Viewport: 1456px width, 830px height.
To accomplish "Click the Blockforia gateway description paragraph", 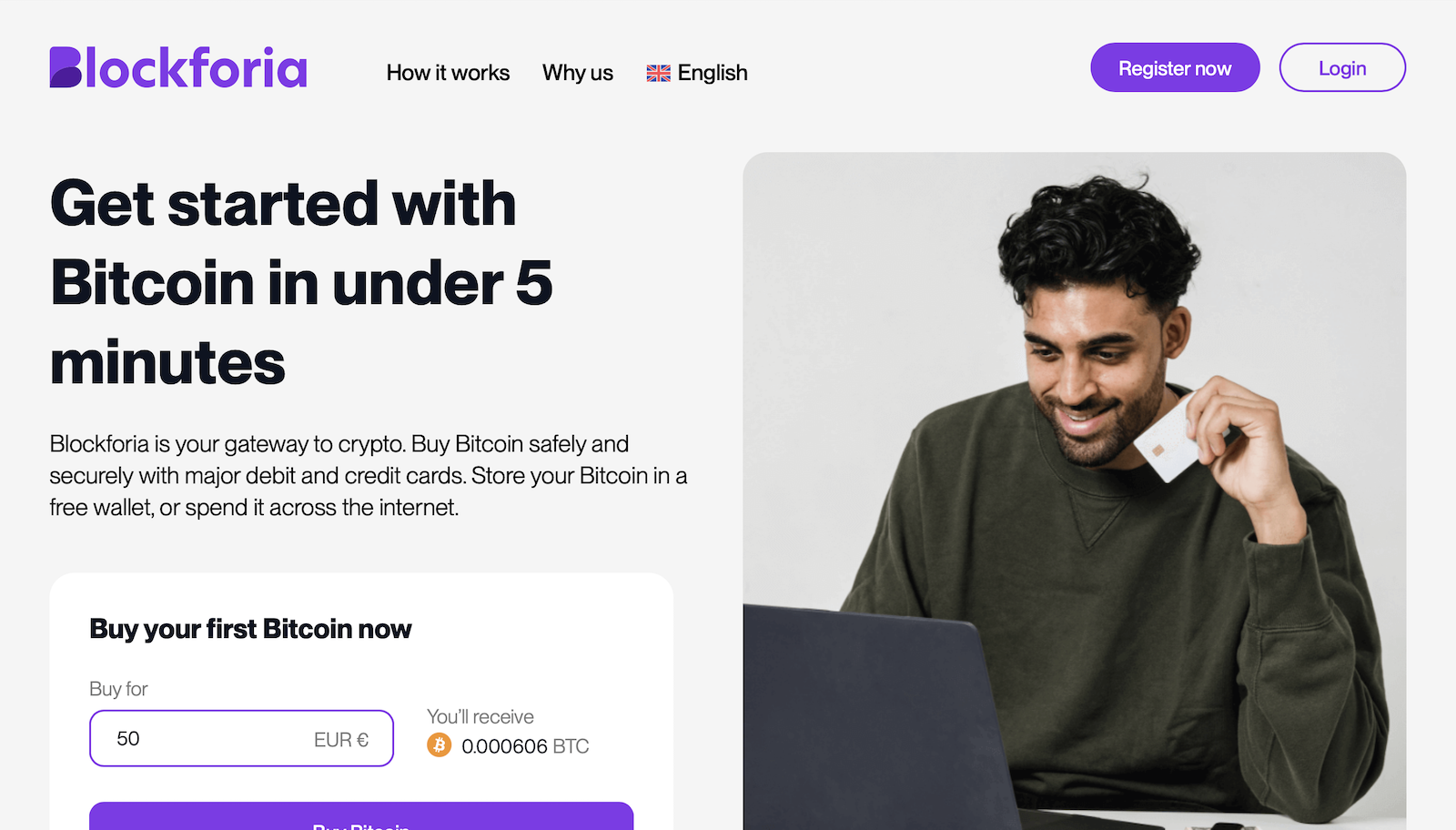I will tap(368, 475).
